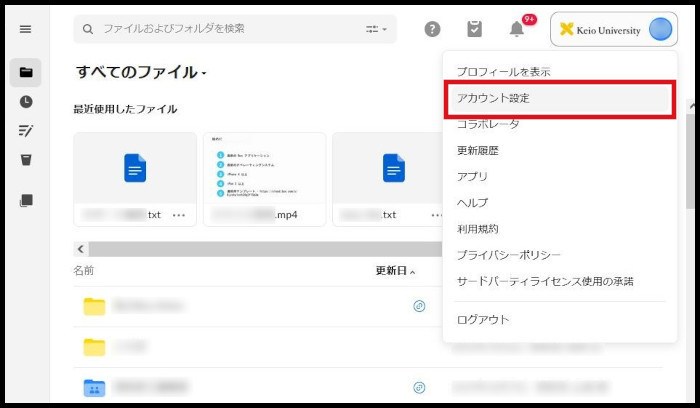Open search filter options dropdown
Viewport: 700px width, 408px height.
(376, 29)
